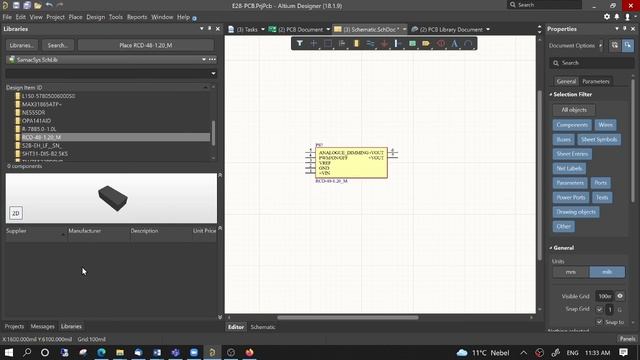Open a project with the folder icon
The image size is (640, 360).
(38, 5)
